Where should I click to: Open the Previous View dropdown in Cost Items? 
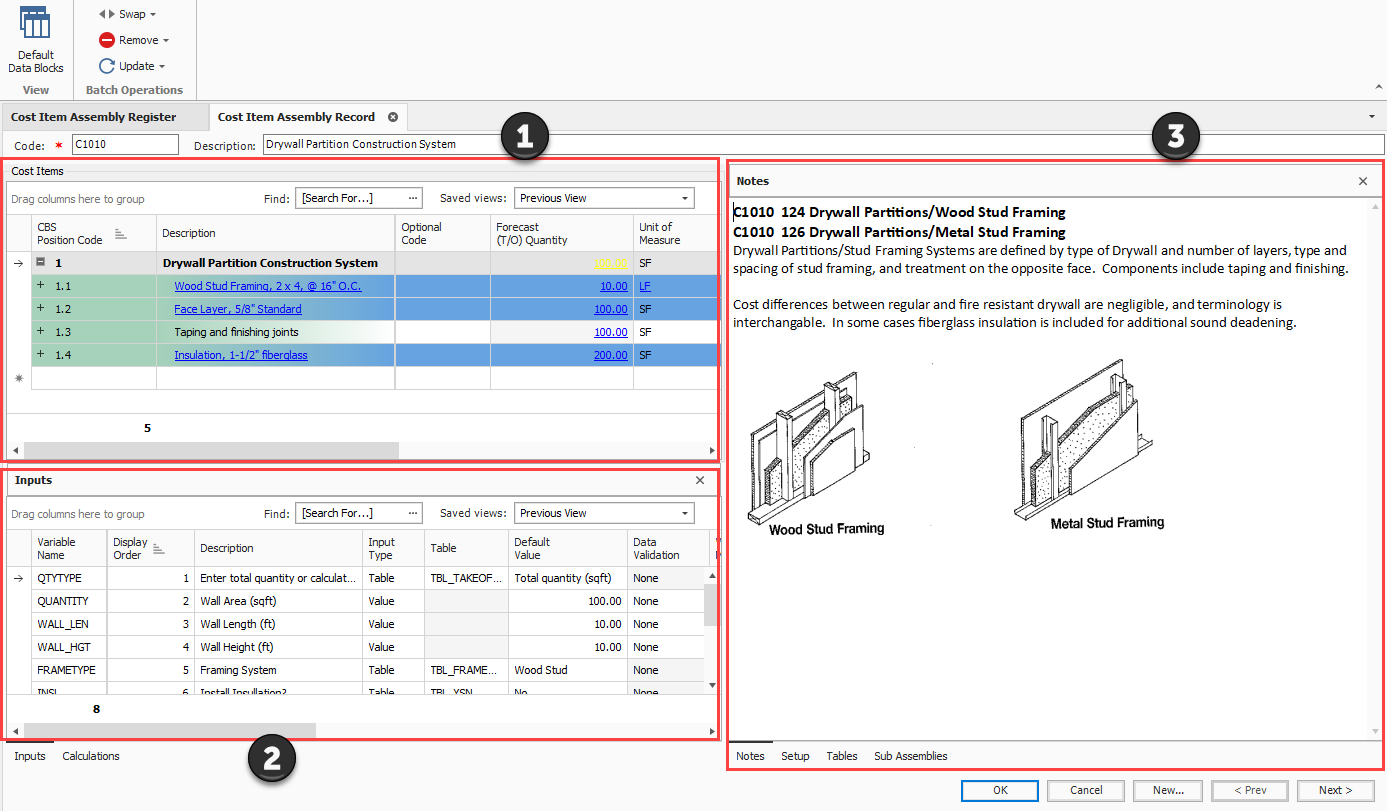[685, 197]
